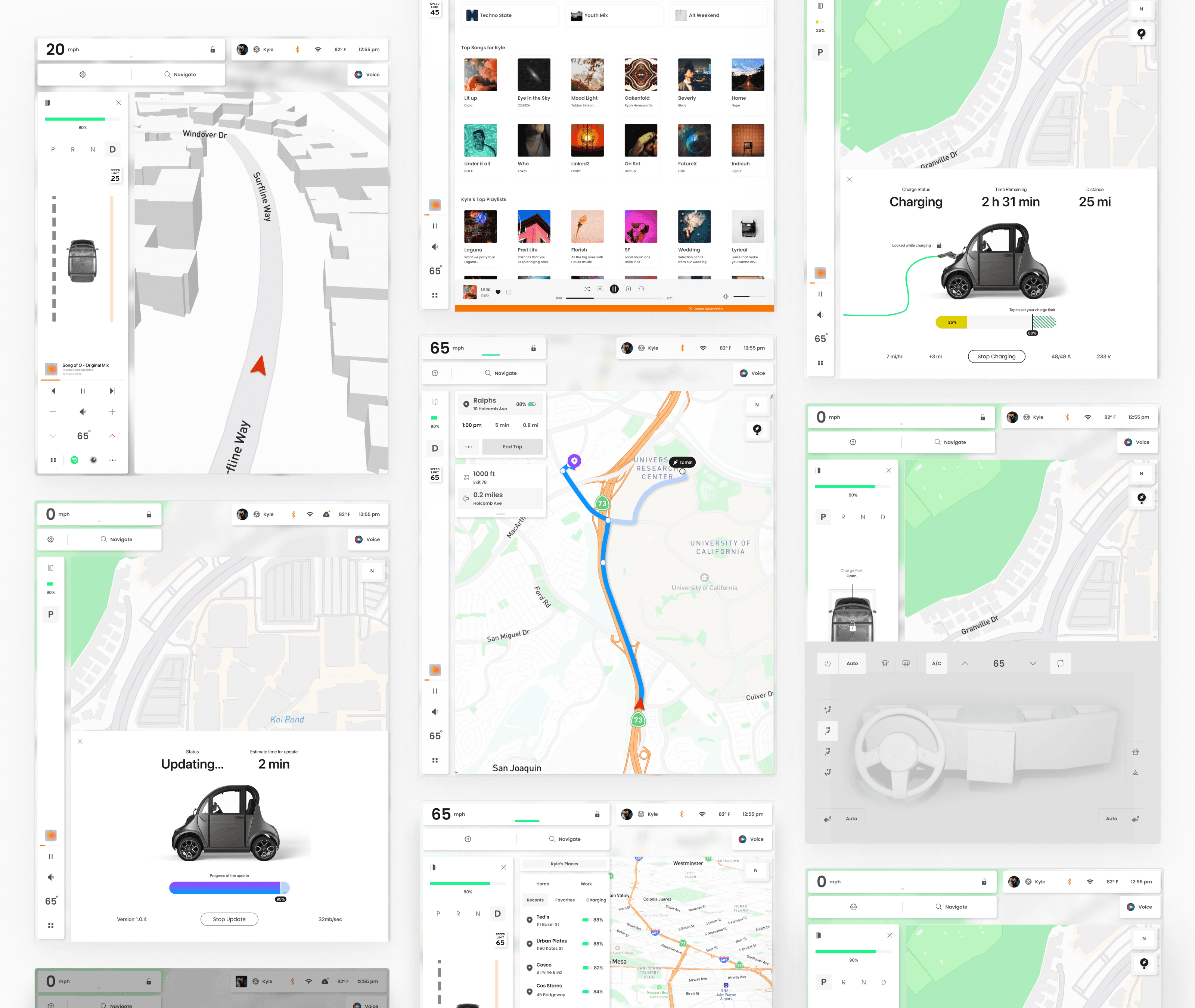Toggle shuffle in the music player bar

[x=587, y=289]
